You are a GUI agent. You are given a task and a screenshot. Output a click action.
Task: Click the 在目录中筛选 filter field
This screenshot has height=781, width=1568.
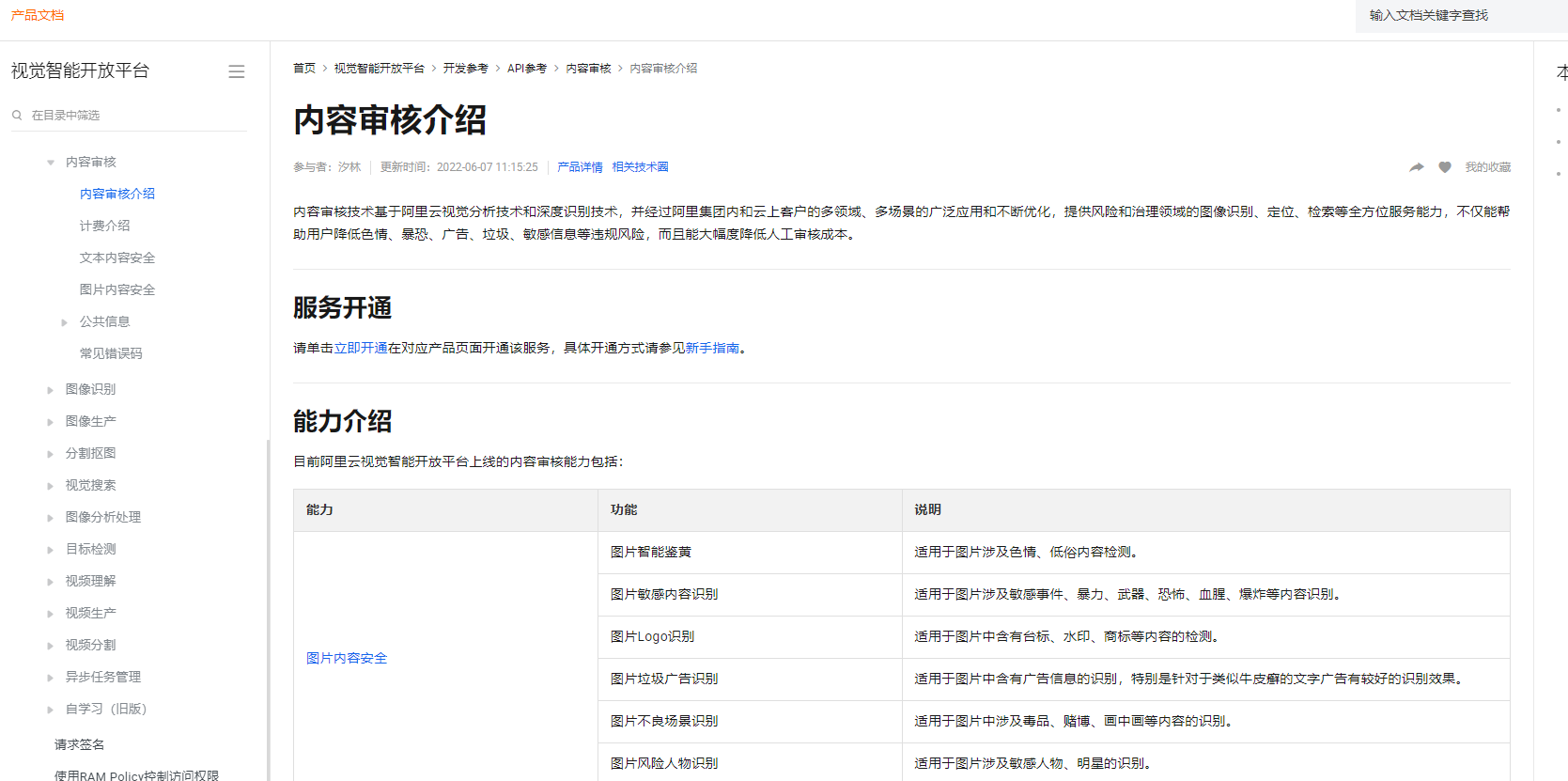[x=129, y=115]
